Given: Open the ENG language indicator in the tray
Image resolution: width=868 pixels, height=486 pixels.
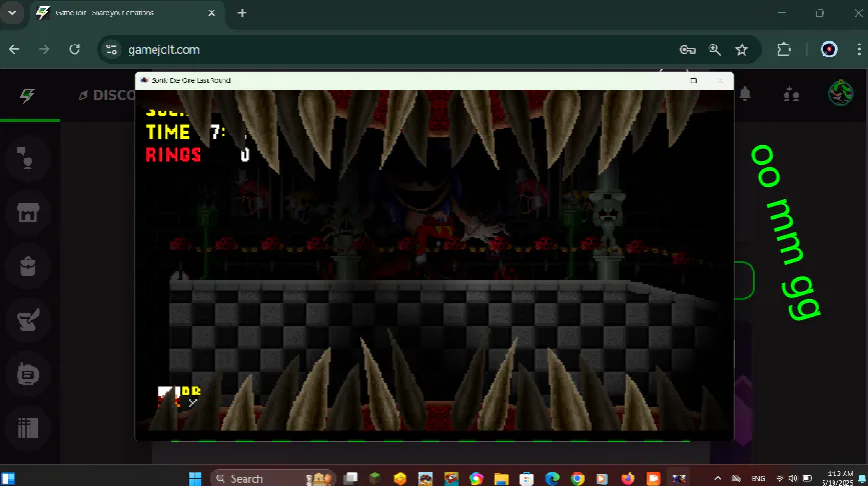Looking at the screenshot, I should tap(758, 478).
